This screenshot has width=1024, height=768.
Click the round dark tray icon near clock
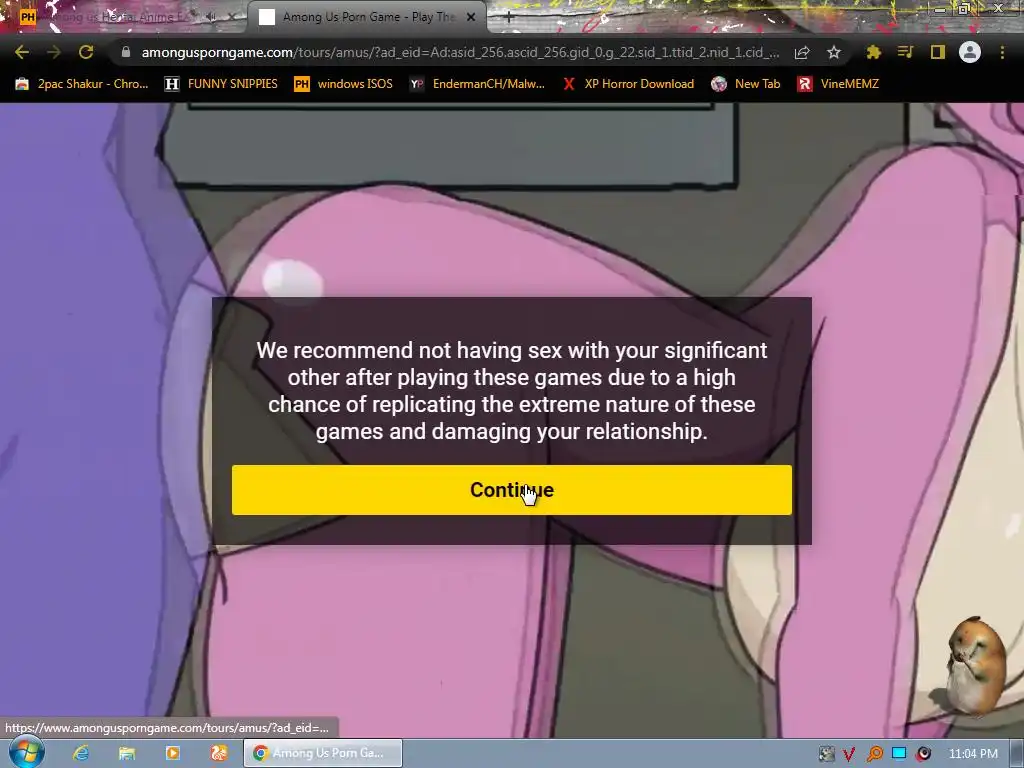click(923, 754)
